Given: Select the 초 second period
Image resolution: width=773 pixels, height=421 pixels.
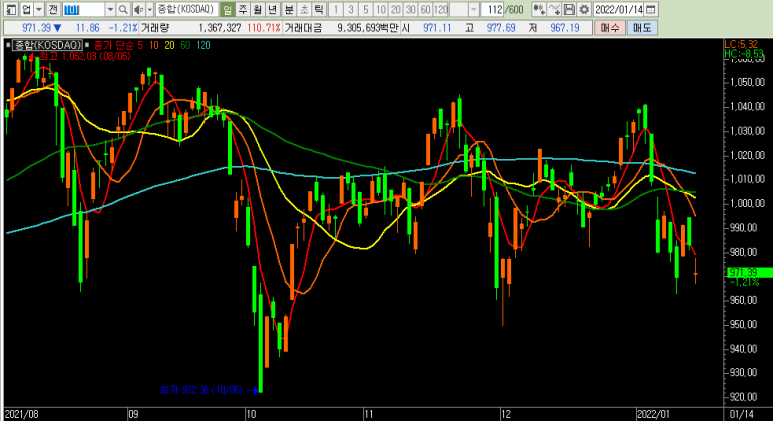Looking at the screenshot, I should click(305, 9).
